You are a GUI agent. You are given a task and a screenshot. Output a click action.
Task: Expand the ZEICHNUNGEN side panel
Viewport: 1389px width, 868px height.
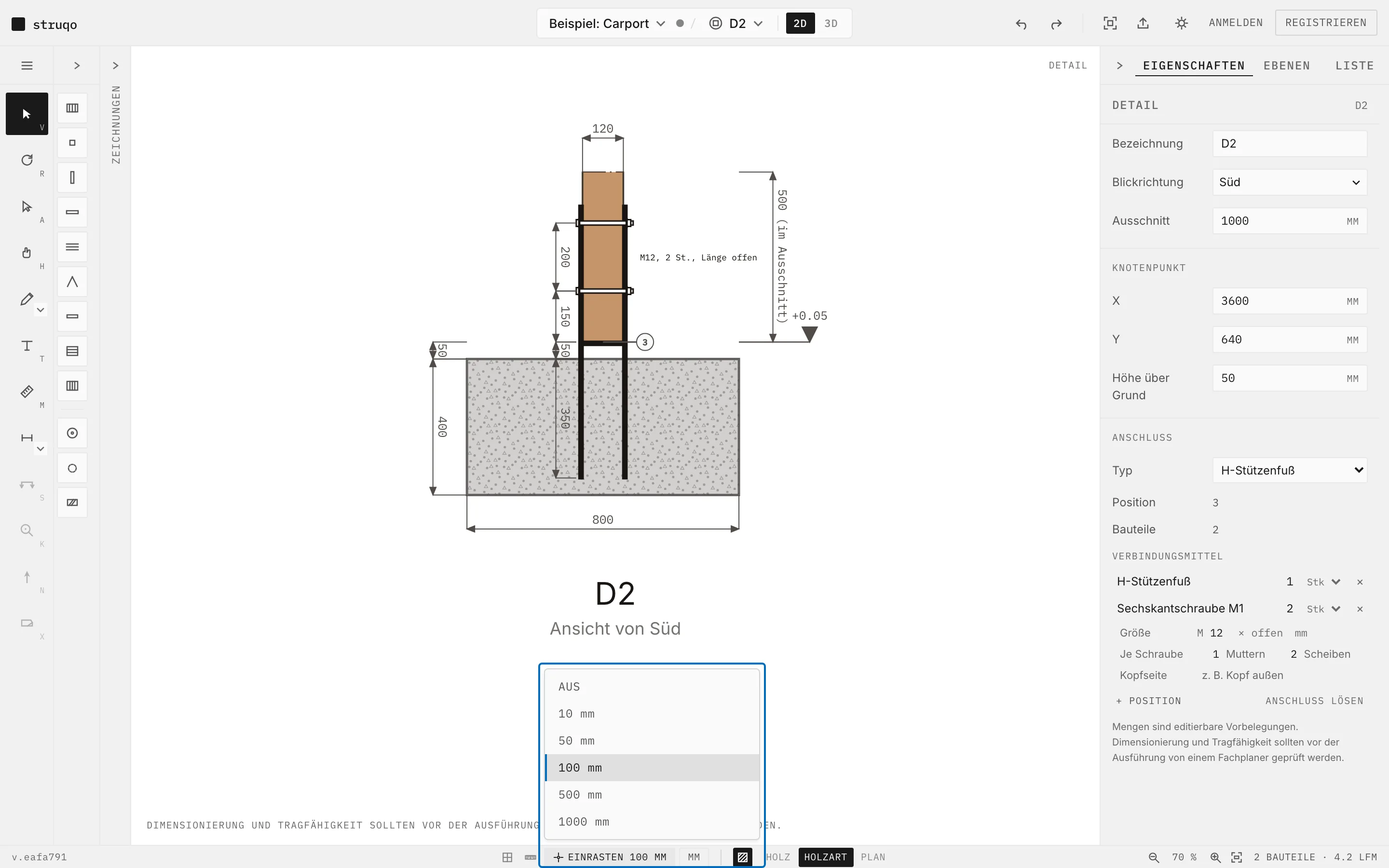(x=115, y=66)
